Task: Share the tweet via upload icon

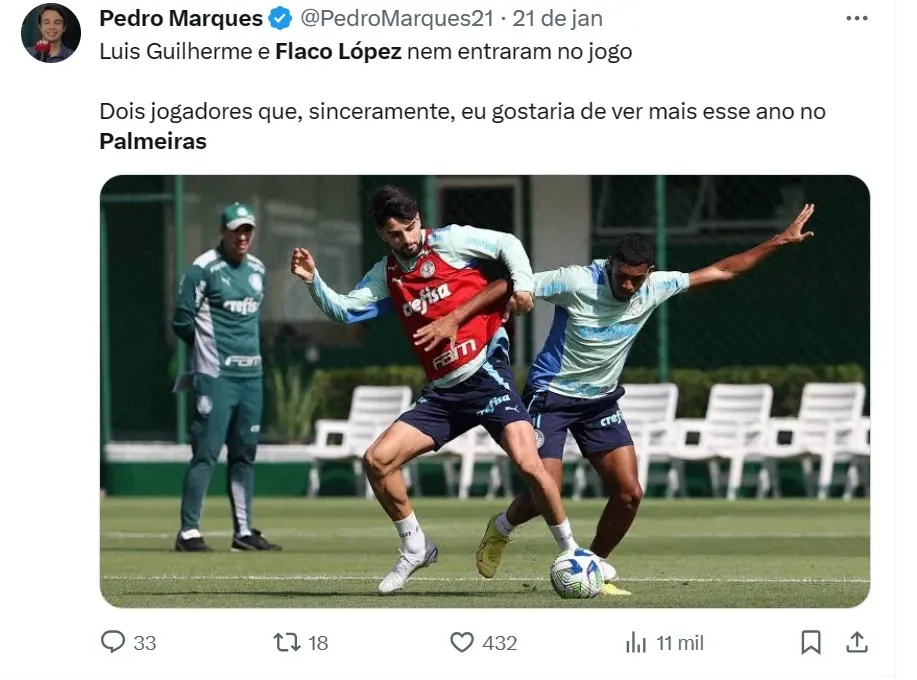Action: coord(857,641)
